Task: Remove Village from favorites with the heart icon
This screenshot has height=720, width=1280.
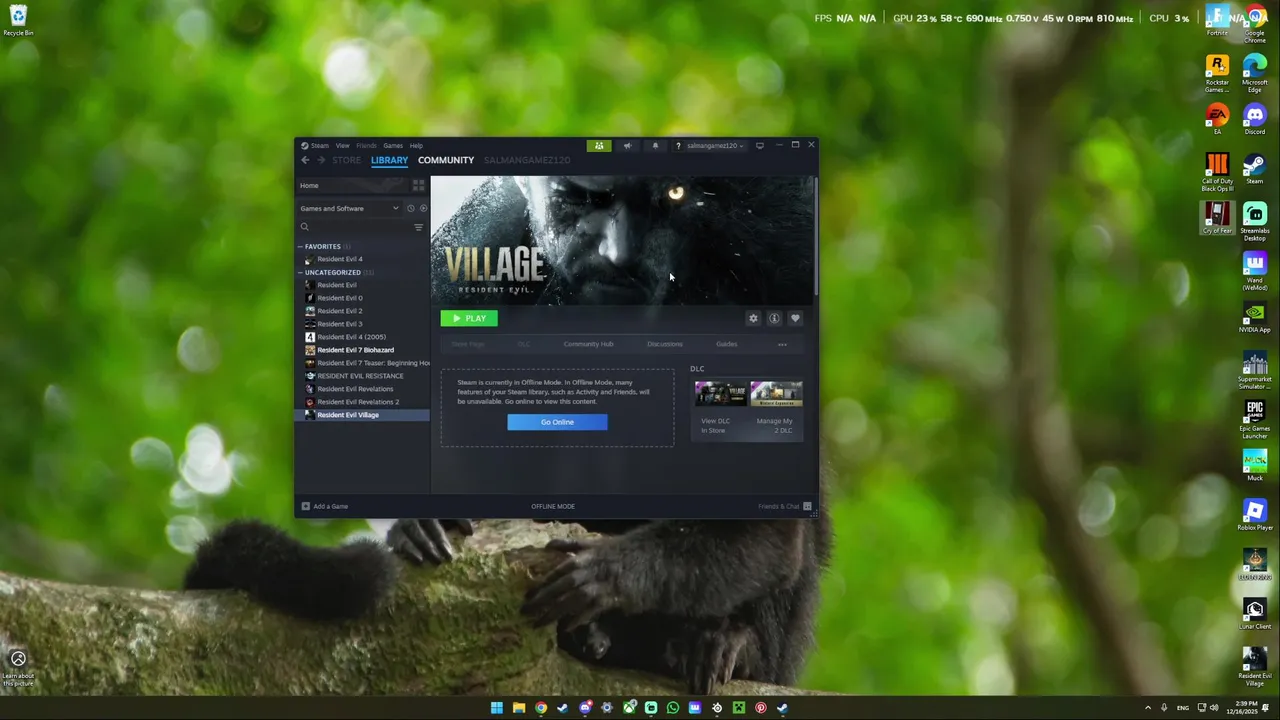Action: point(795,318)
